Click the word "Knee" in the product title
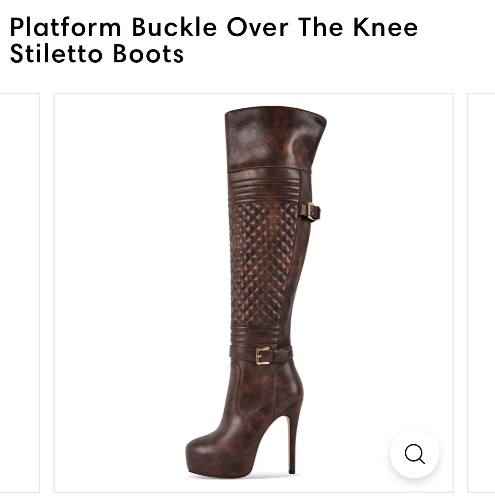 (385, 27)
